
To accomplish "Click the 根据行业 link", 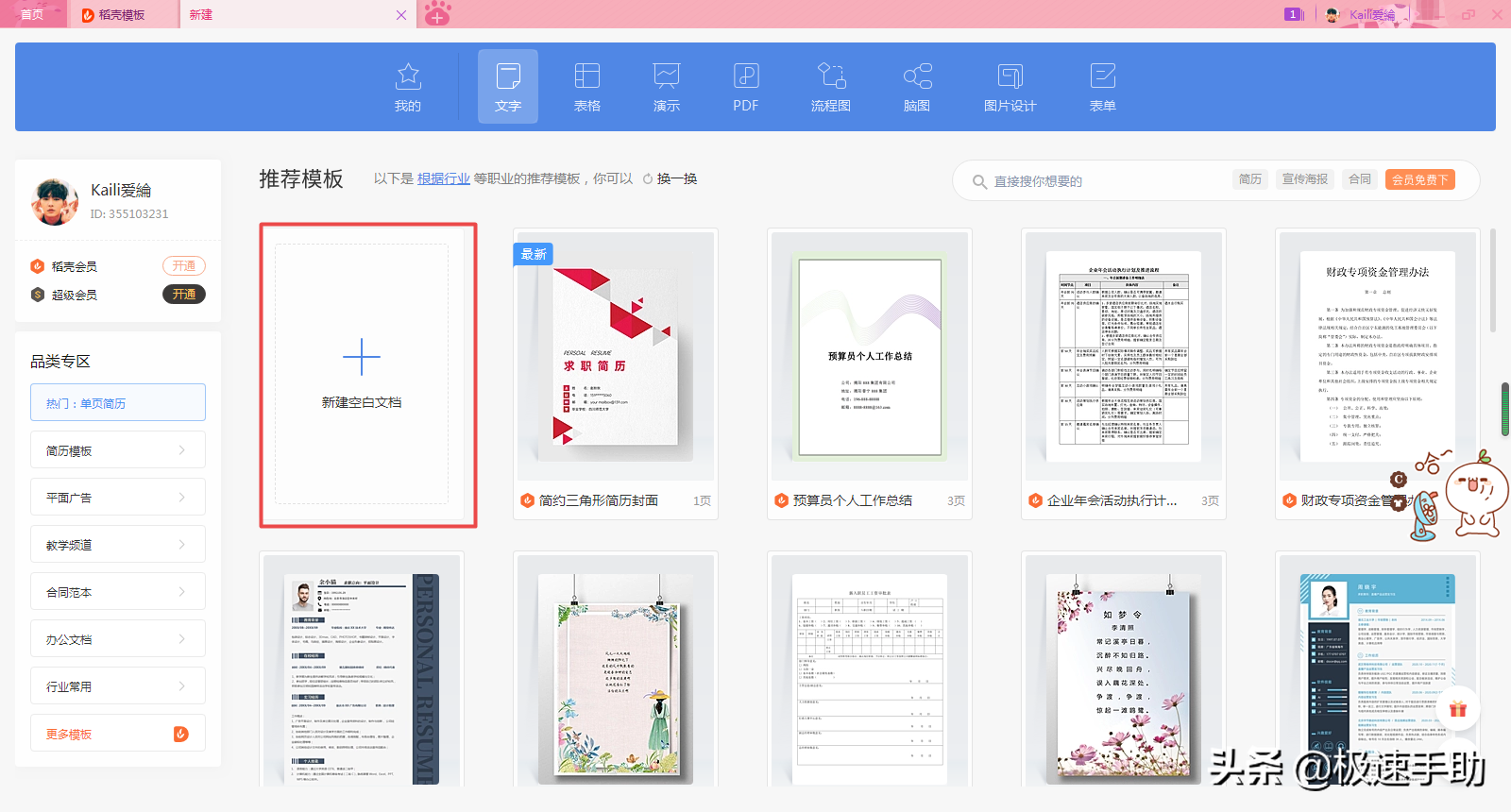I will pos(444,178).
